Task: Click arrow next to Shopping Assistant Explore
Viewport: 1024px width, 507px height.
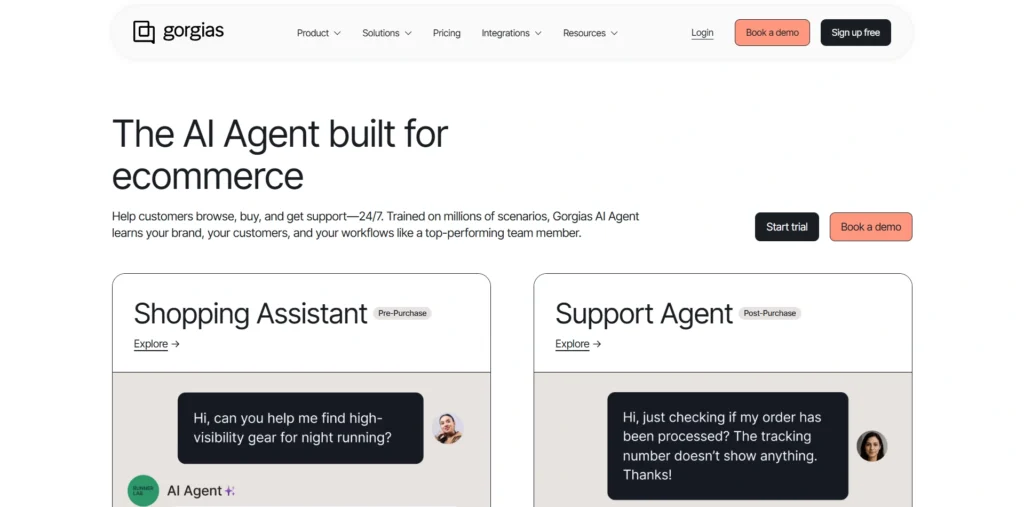Action: (175, 344)
